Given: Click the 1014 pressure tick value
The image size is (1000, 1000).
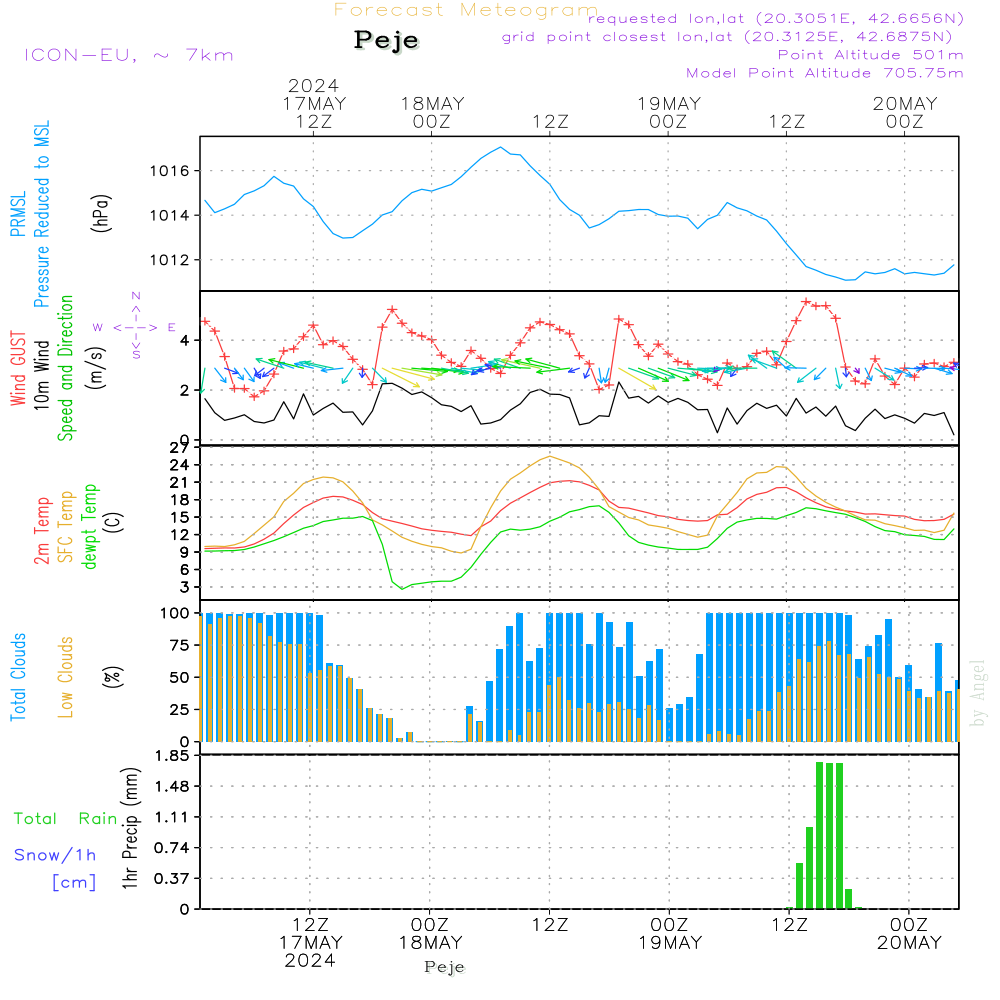Looking at the screenshot, I should click(170, 216).
